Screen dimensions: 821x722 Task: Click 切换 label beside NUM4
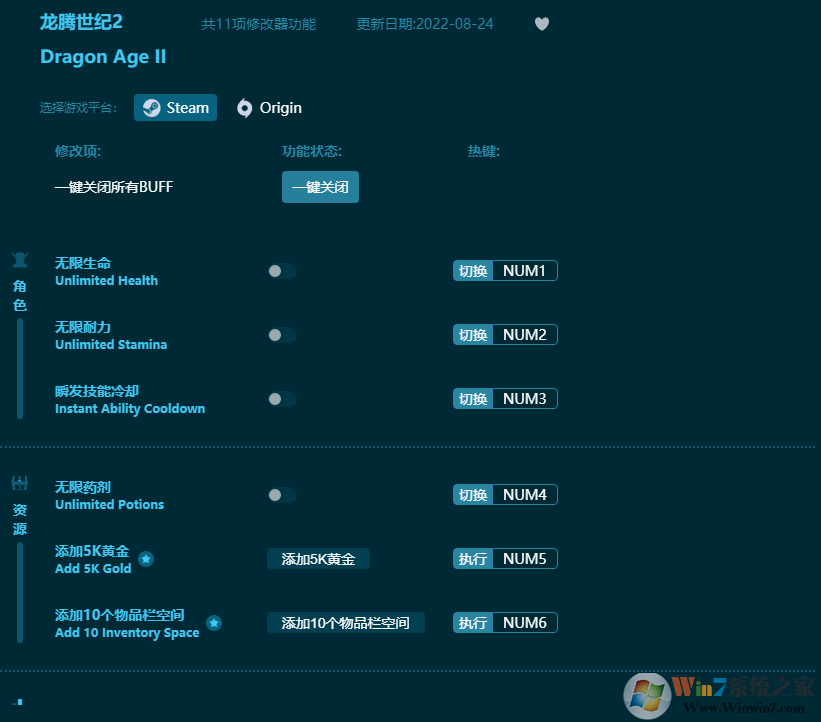coord(473,495)
